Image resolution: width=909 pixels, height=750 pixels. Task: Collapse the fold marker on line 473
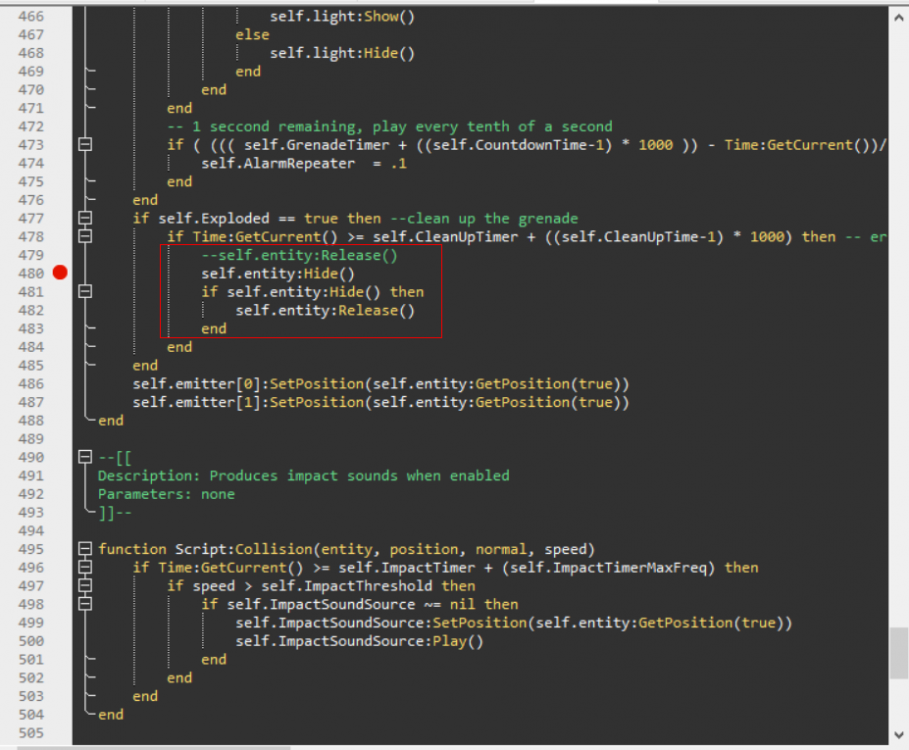[x=85, y=145]
